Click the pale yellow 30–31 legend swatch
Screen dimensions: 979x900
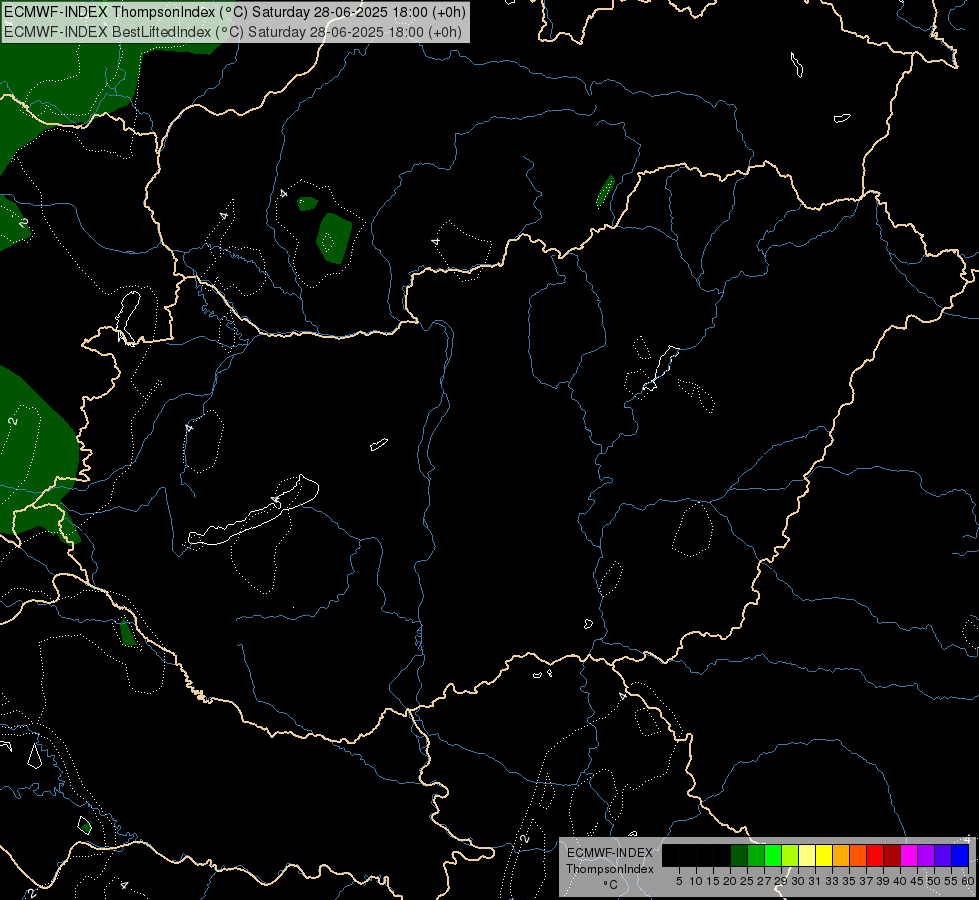pos(807,855)
